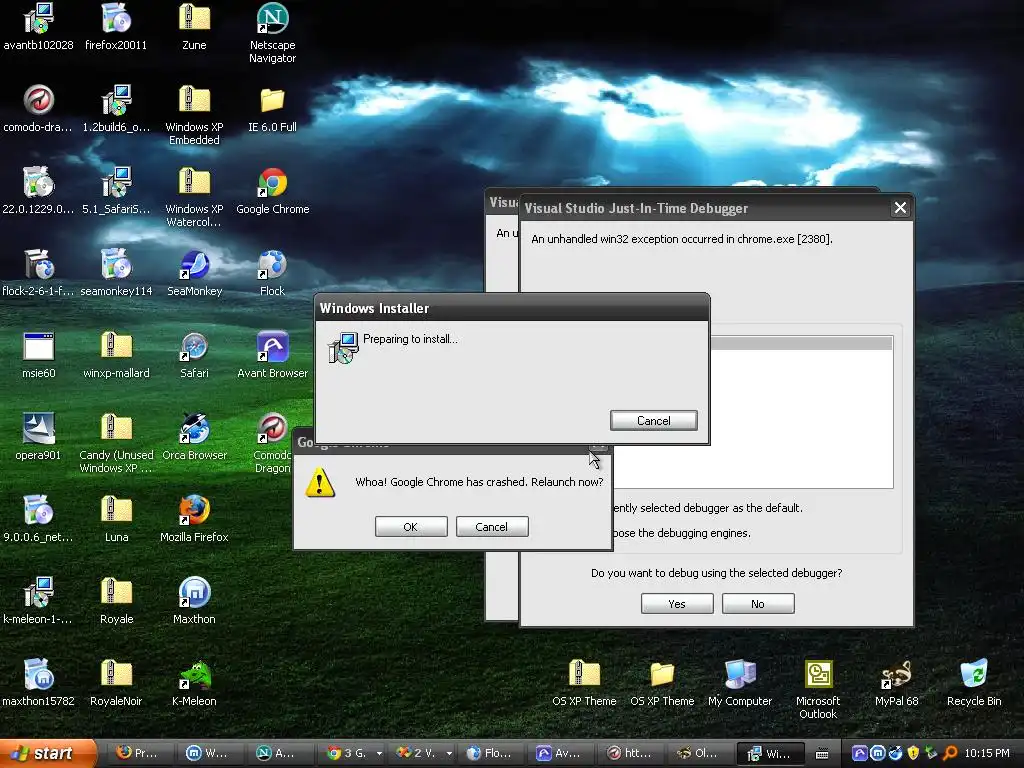Click the Windows Installer title bar
The width and height of the screenshot is (1024, 768).
click(x=512, y=308)
